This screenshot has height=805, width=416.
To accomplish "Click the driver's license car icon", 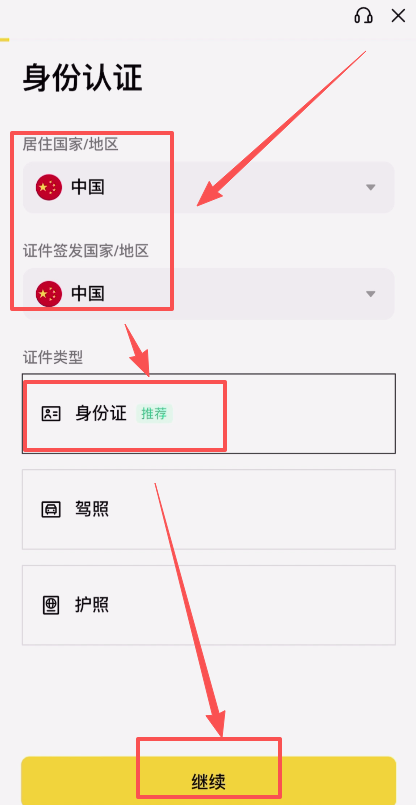I will coord(51,509).
